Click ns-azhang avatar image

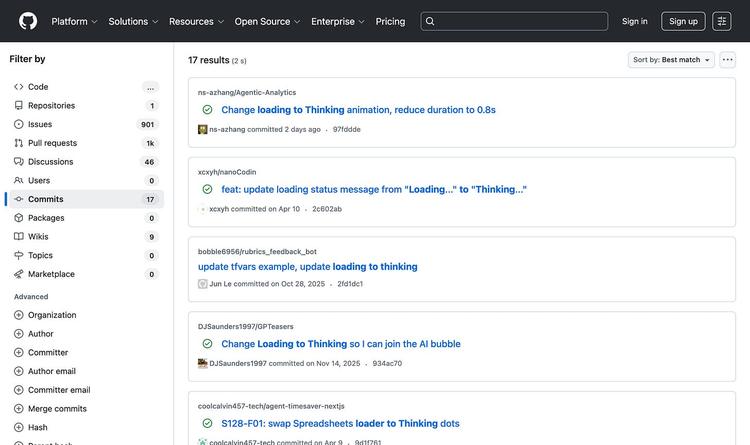click(202, 129)
